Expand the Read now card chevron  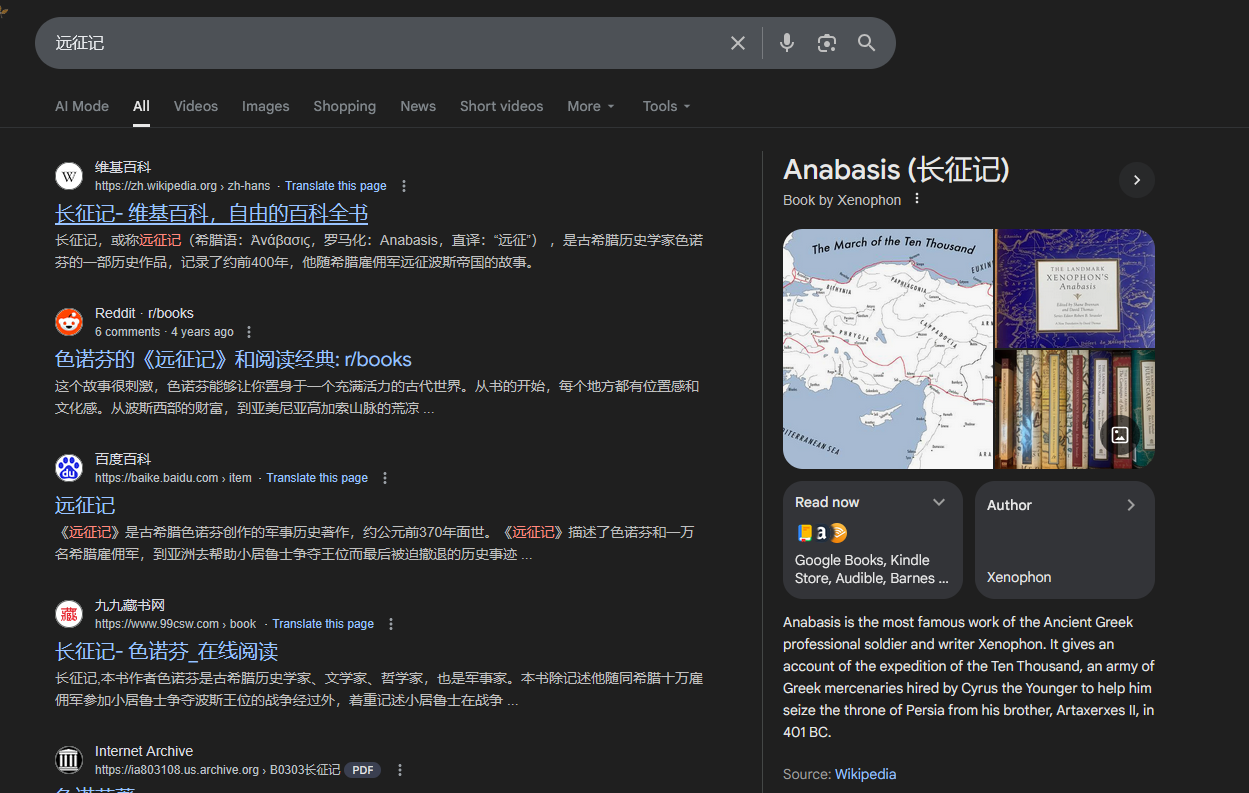[x=939, y=502]
